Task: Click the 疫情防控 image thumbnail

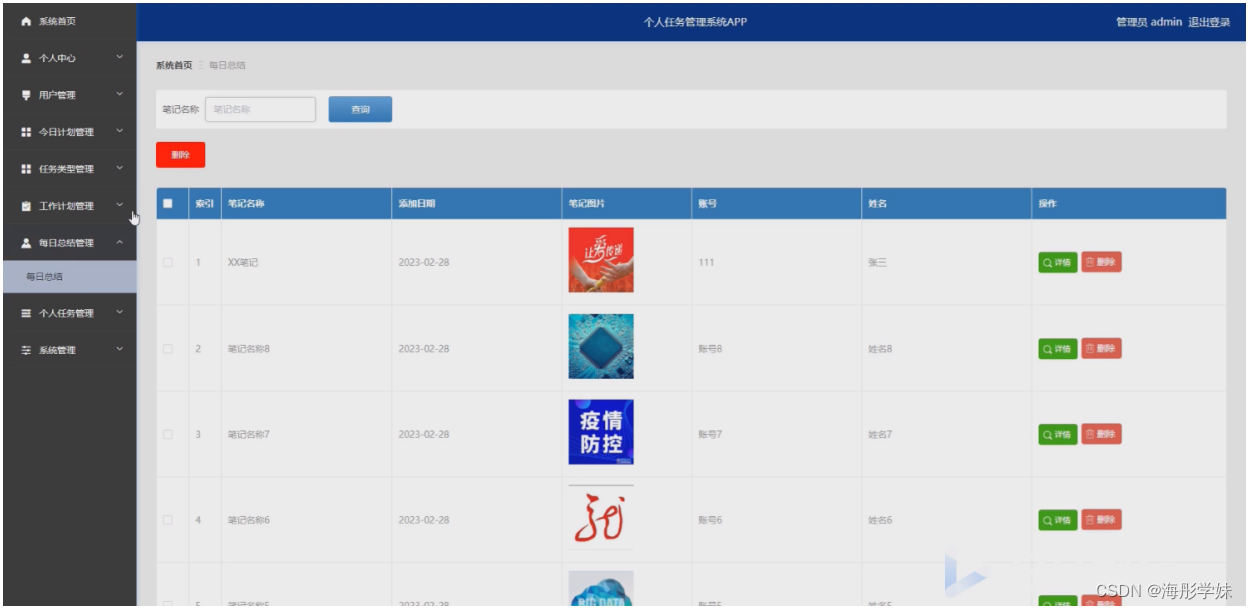Action: (x=601, y=432)
